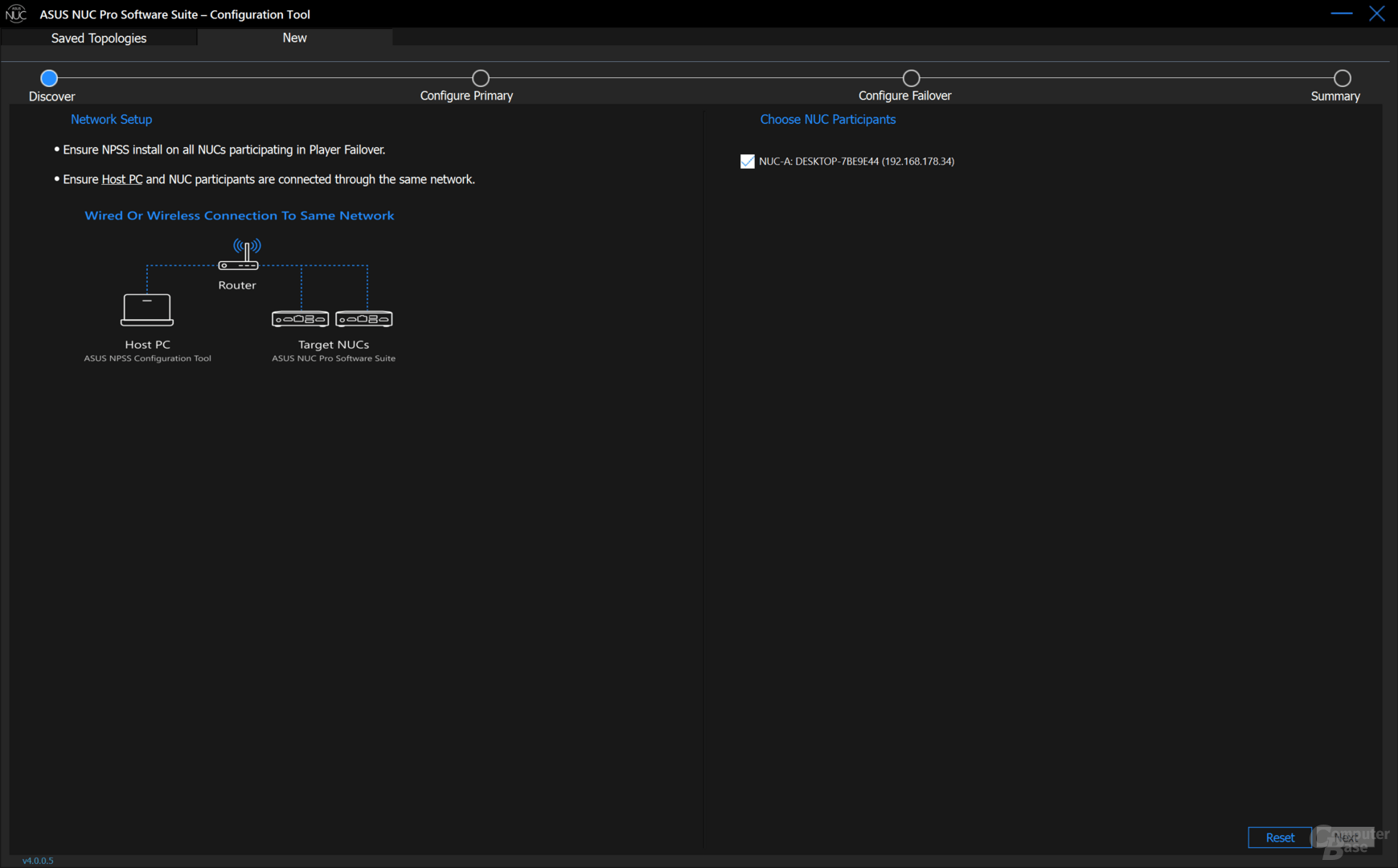Click the router icon in the diagram
This screenshot has height=868, width=1398.
[x=240, y=254]
